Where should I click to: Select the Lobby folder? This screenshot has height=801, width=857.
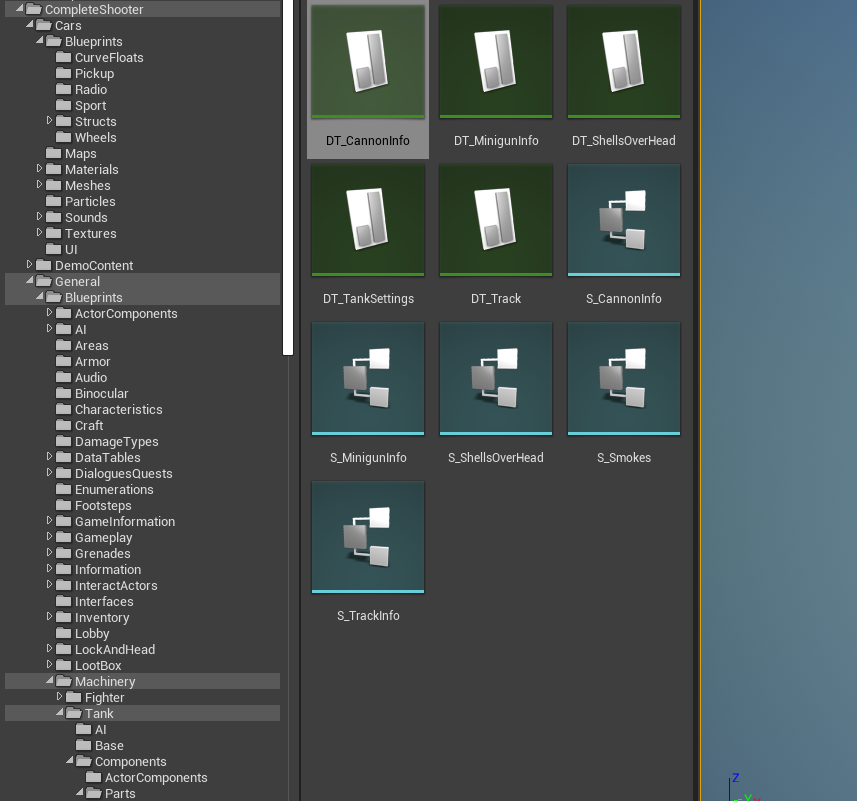[x=83, y=633]
